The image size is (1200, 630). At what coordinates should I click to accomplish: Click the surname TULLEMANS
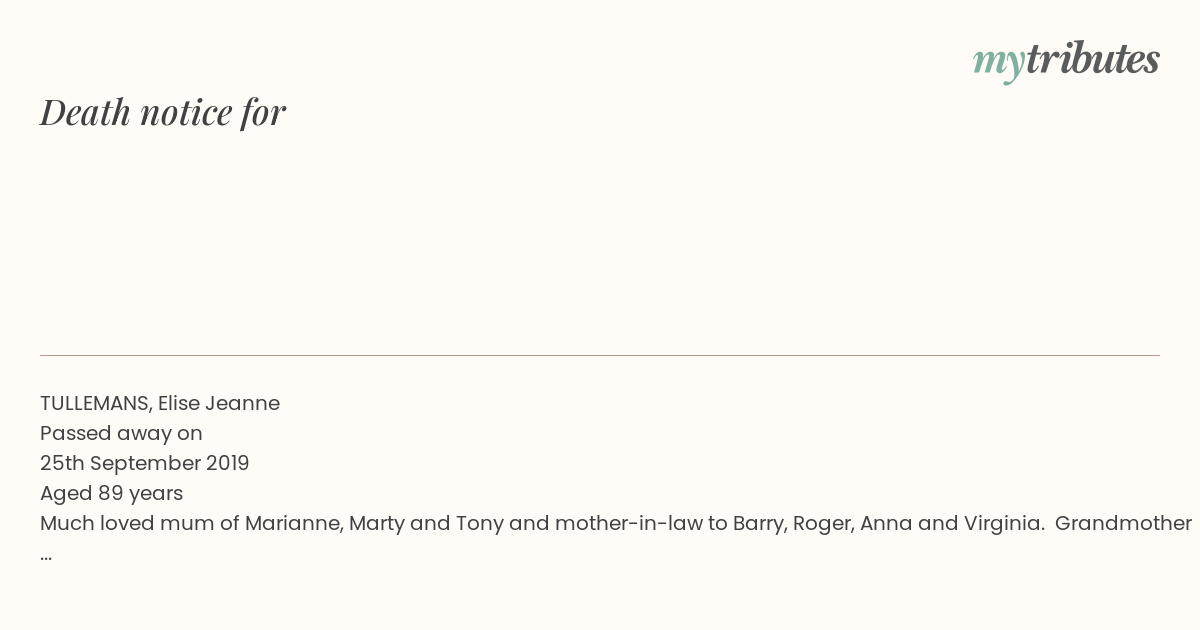(95, 403)
